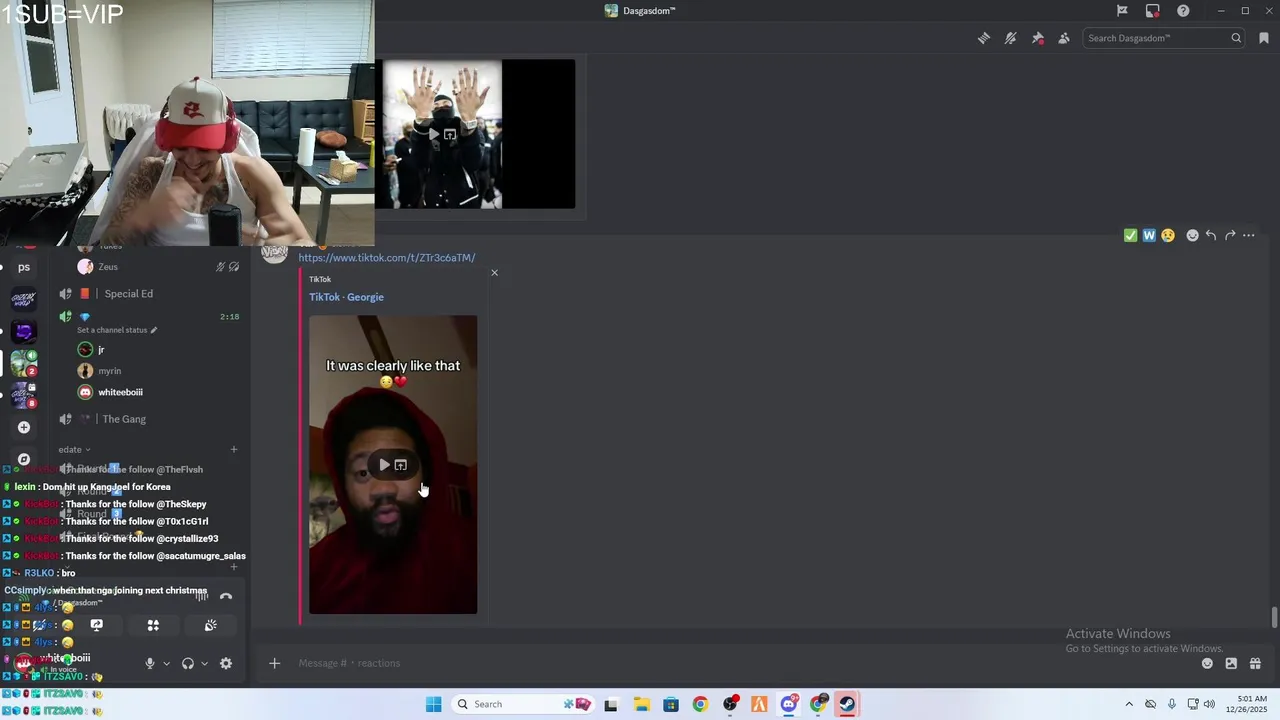This screenshot has height=720, width=1280.
Task: Open the TikTok · Georgie embed title
Action: click(x=346, y=297)
